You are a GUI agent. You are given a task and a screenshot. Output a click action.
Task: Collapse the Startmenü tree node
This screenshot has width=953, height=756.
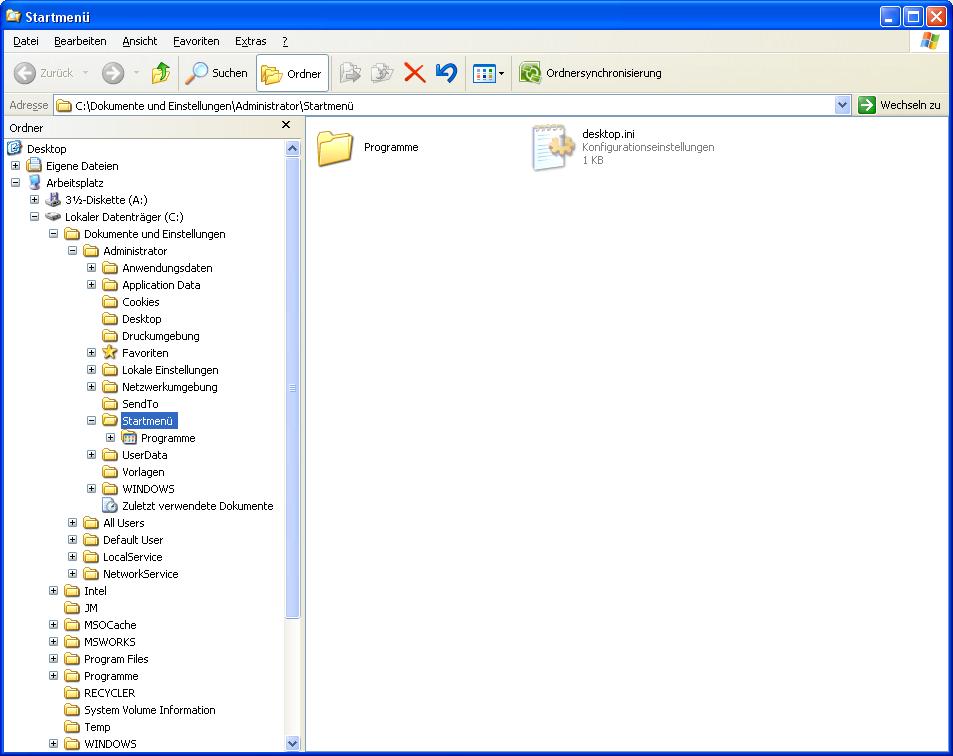[91, 421]
